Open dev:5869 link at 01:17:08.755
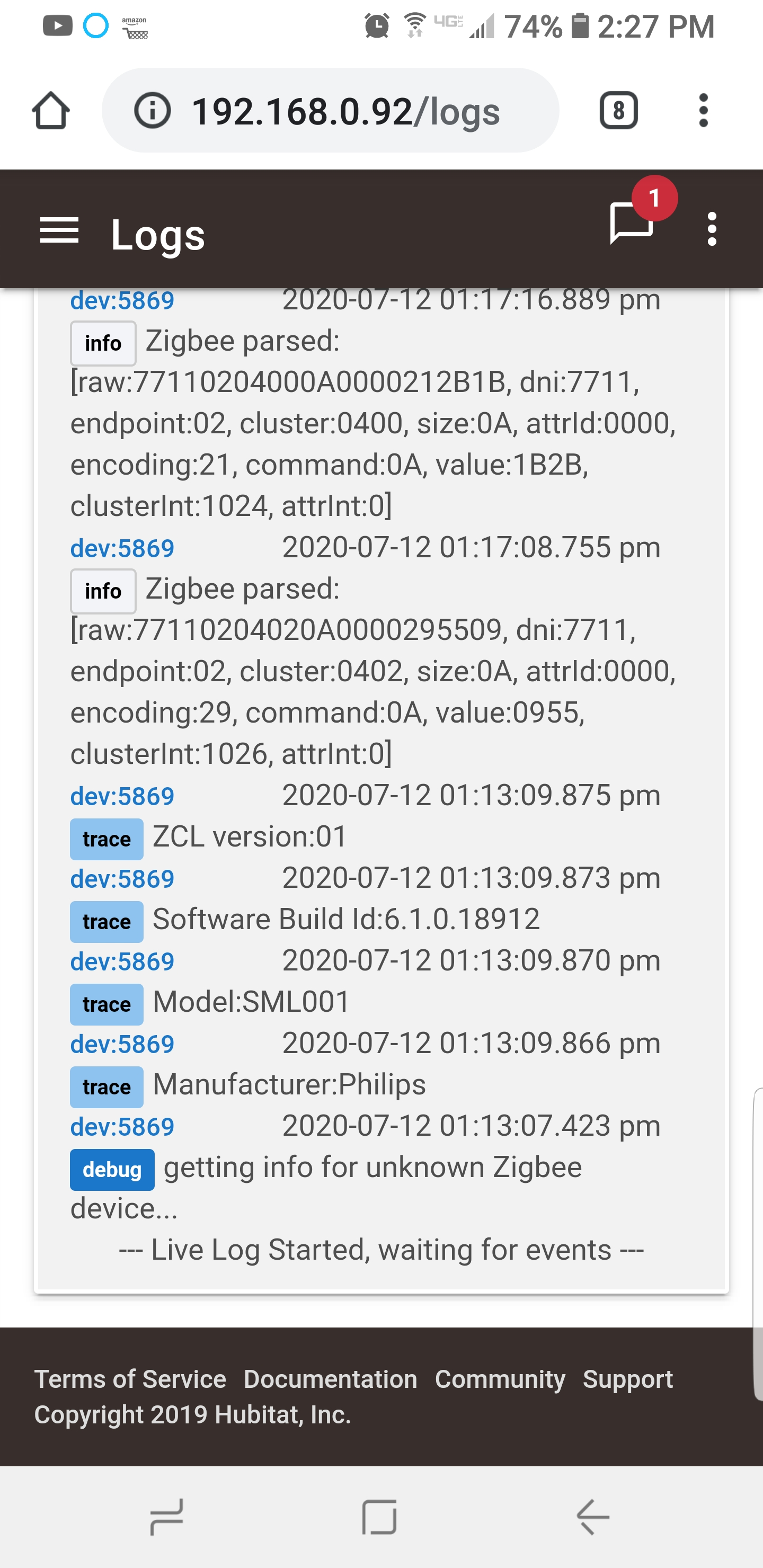Image resolution: width=763 pixels, height=1568 pixels. 122,548
